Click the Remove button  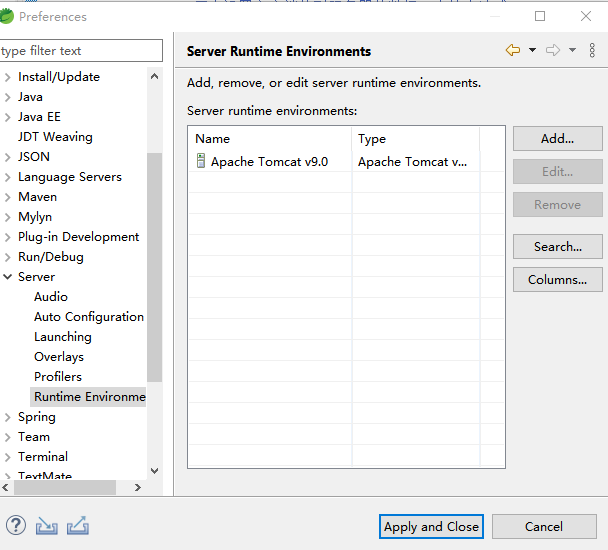(x=558, y=204)
